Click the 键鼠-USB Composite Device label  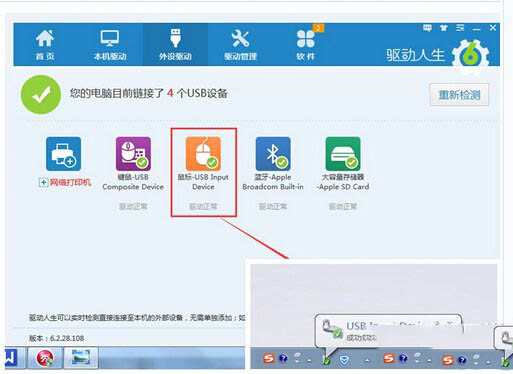tap(133, 182)
